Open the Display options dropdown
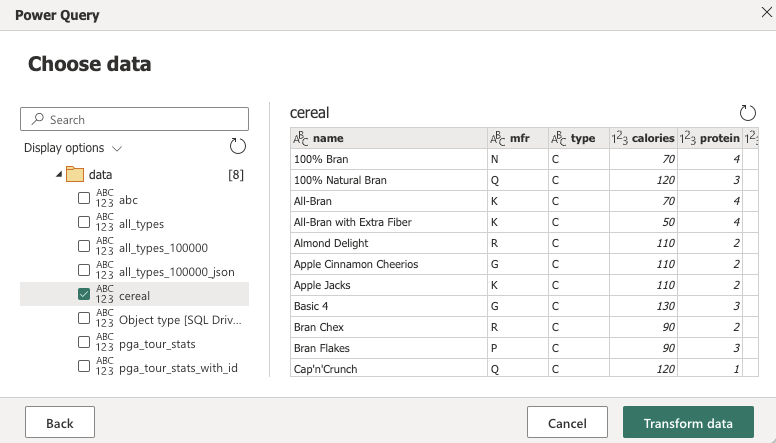This screenshot has height=443, width=776. 73,148
